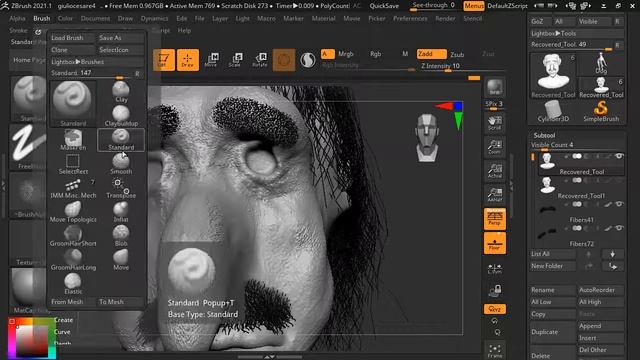Image resolution: width=640 pixels, height=360 pixels.
Task: Switch to Rotate transform mode
Action: (x=260, y=60)
